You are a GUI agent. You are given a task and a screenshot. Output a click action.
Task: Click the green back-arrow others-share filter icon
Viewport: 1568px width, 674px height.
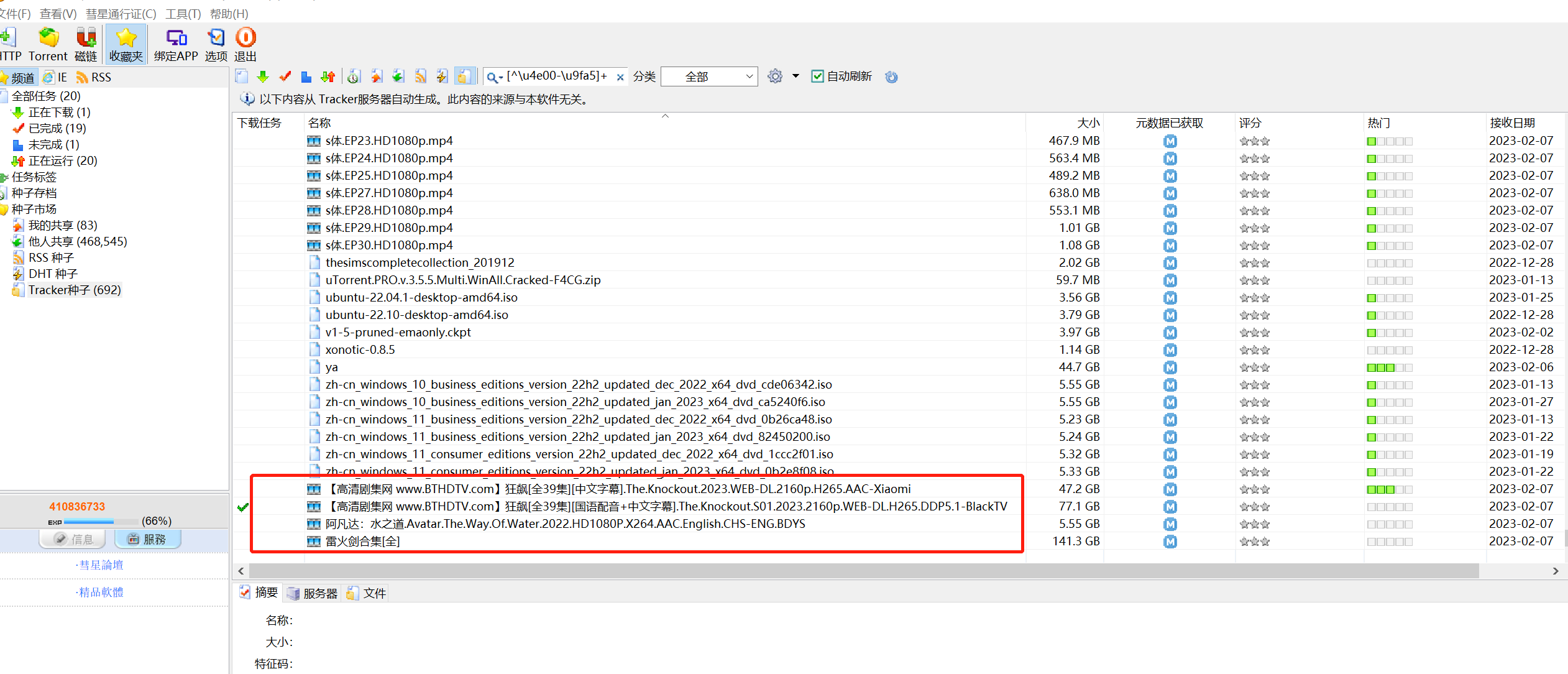click(398, 76)
